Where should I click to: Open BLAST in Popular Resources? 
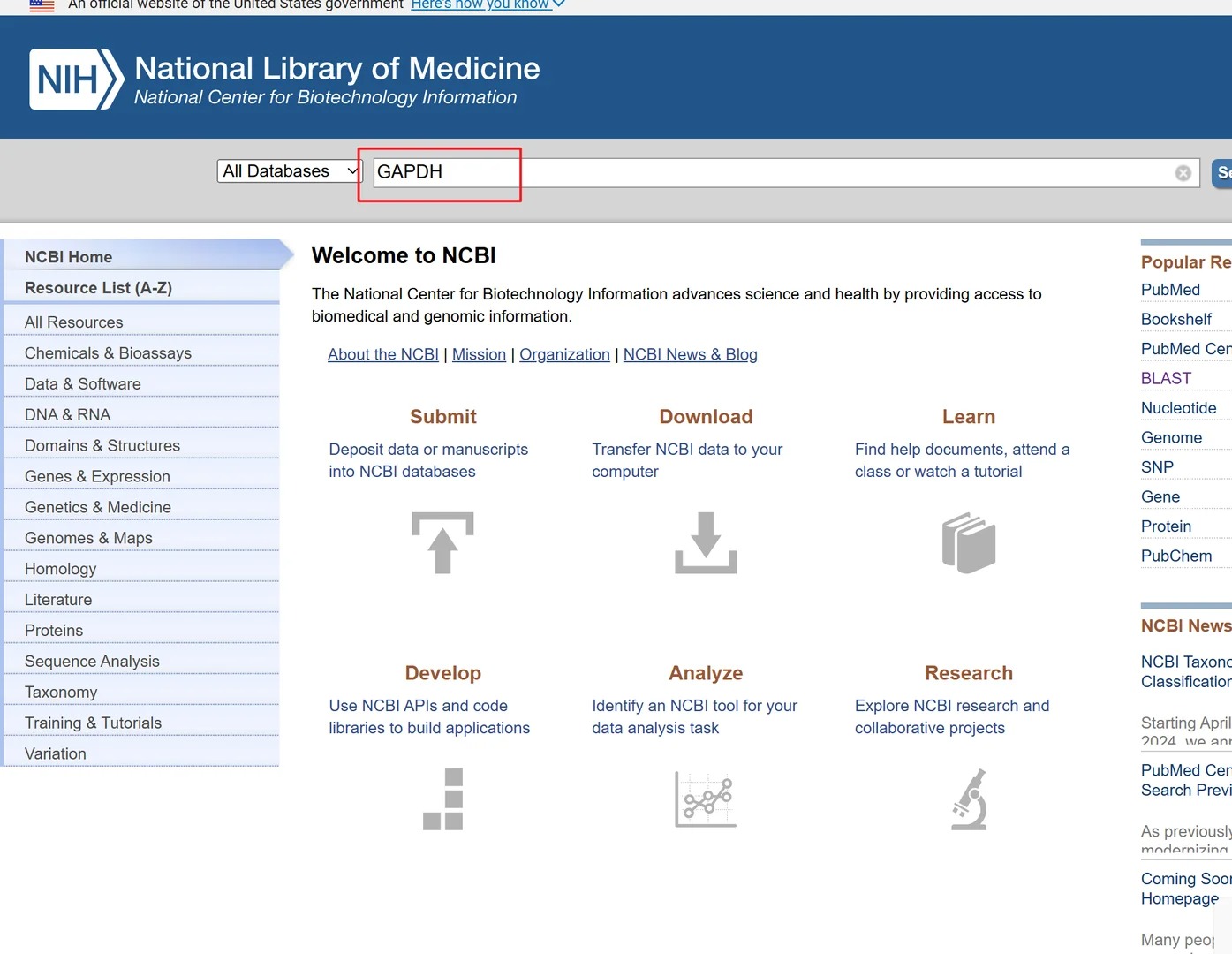[x=1166, y=379]
